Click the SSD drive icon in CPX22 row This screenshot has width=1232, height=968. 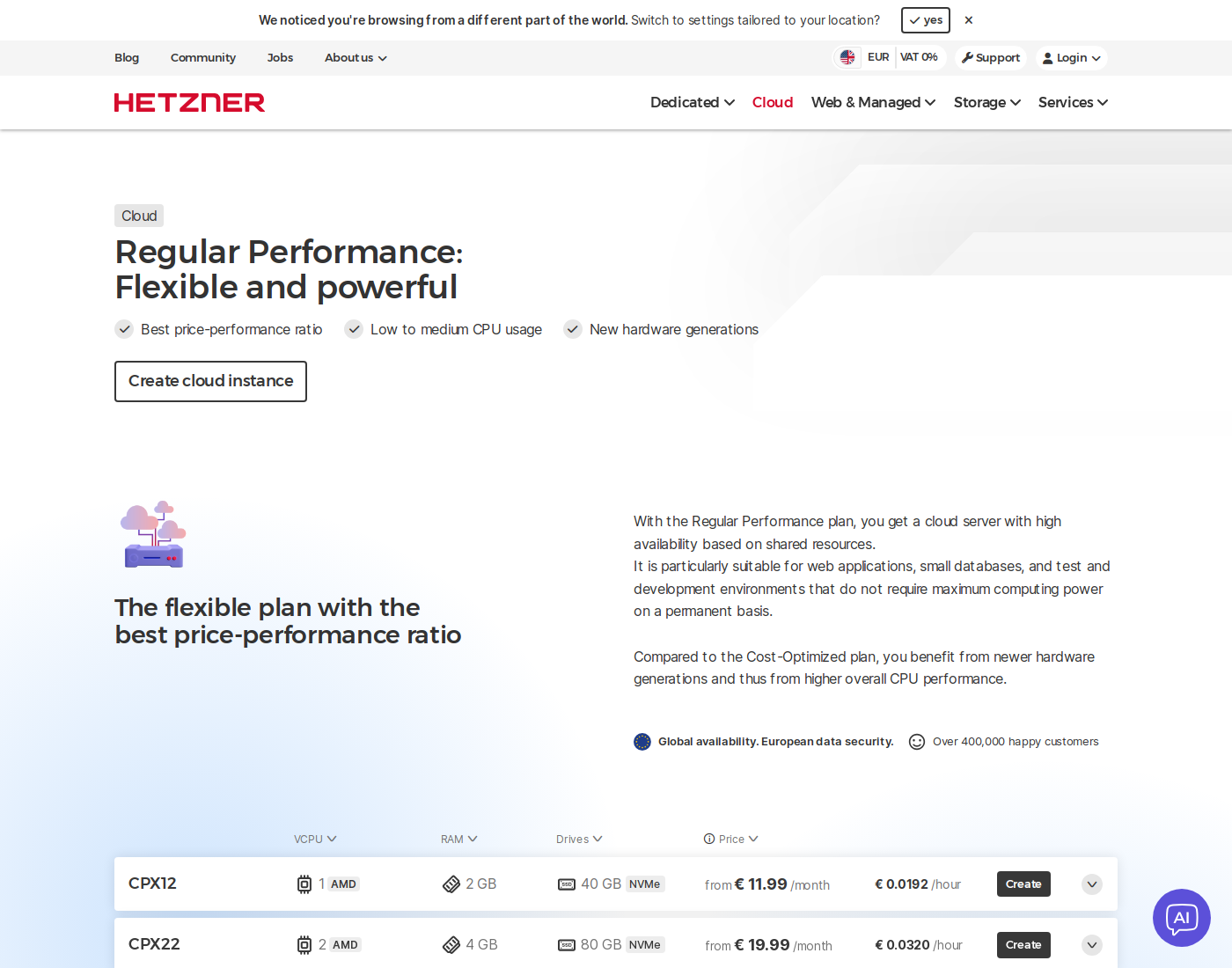567,945
